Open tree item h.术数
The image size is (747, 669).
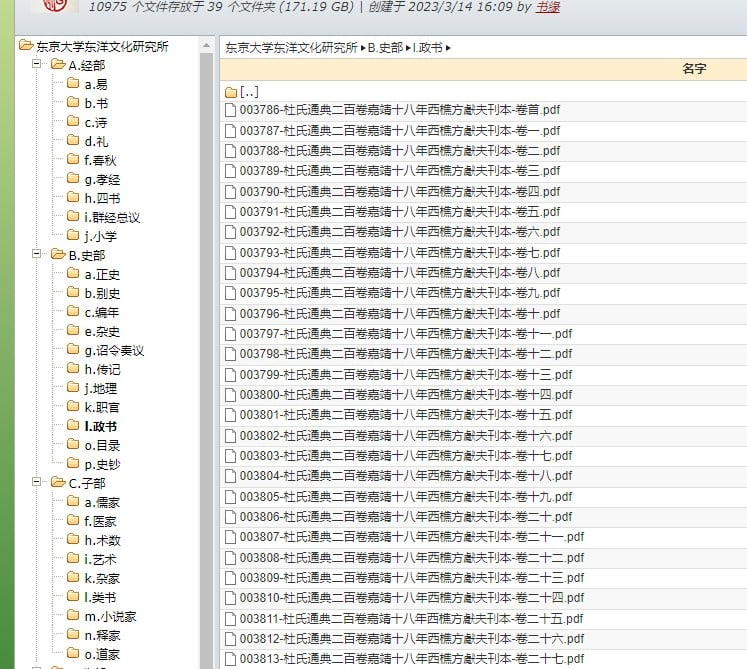[102, 540]
